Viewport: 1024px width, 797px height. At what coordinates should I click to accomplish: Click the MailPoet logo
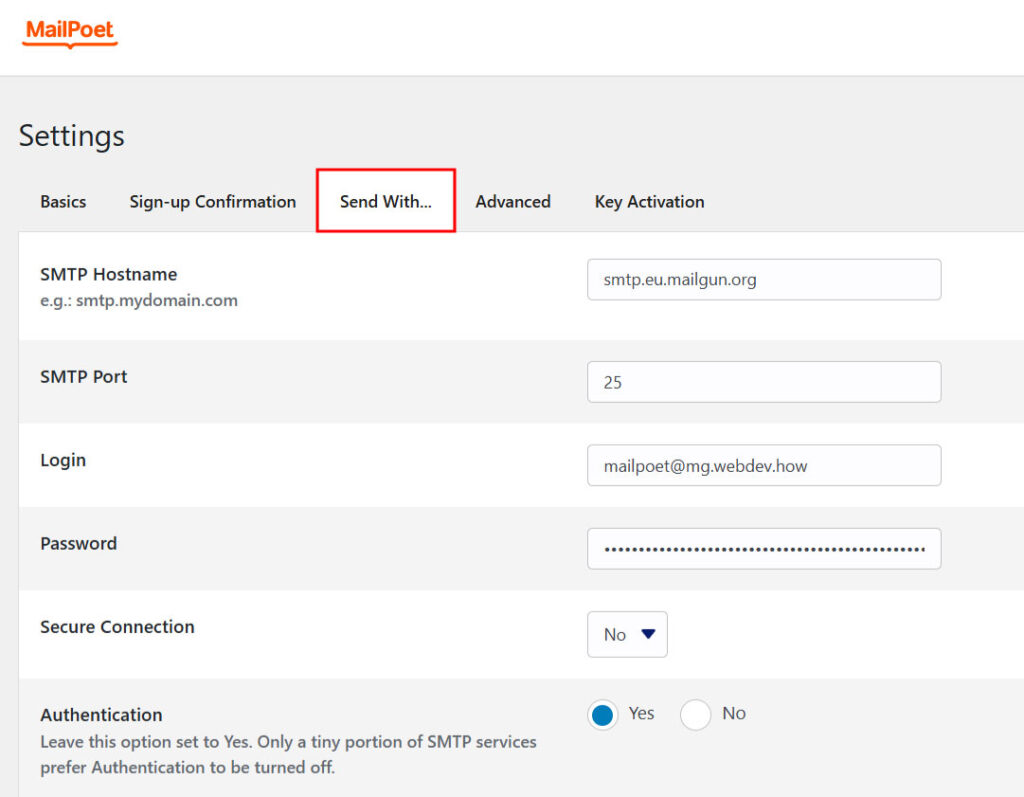68,31
